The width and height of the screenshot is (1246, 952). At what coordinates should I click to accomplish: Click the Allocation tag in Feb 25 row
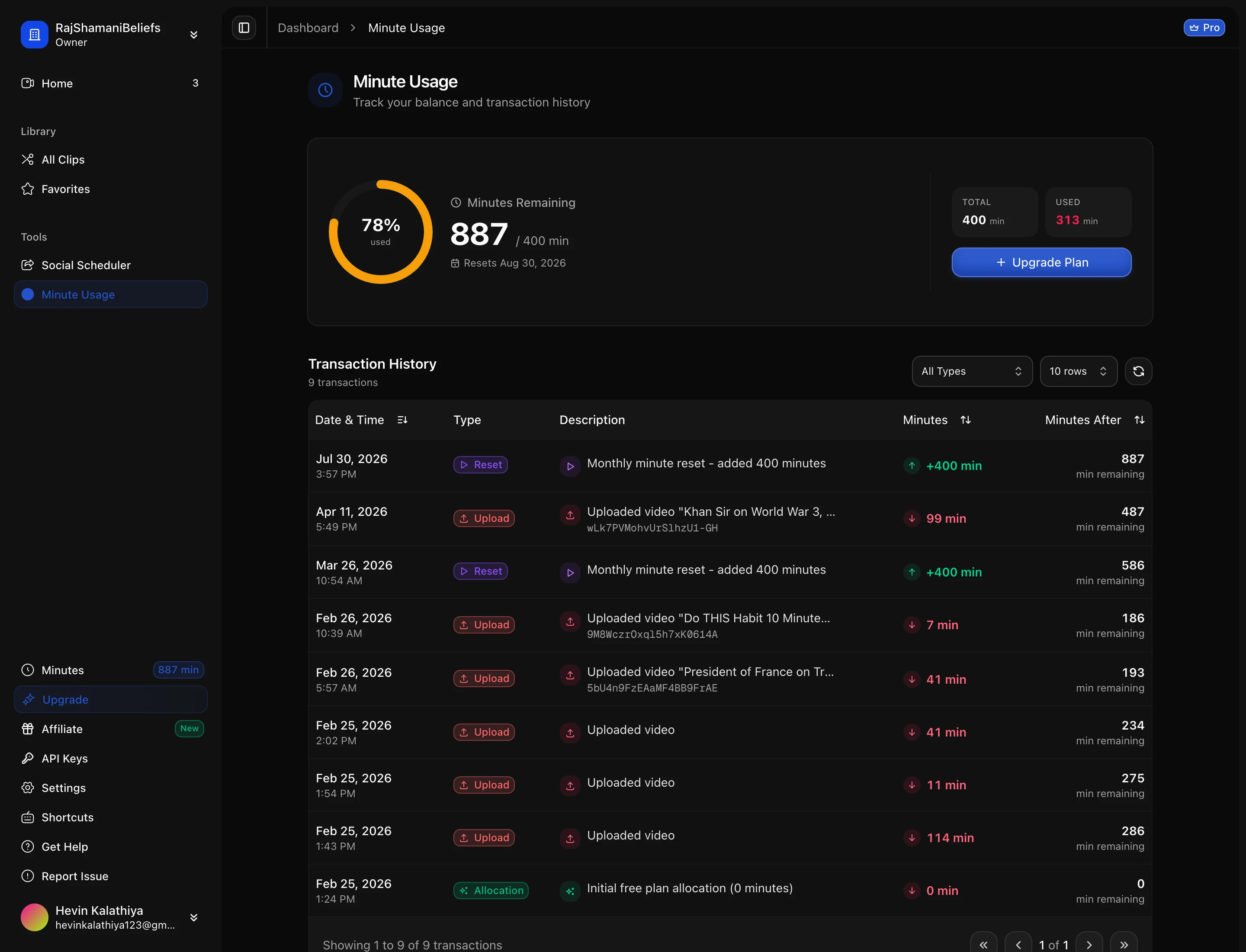(491, 890)
